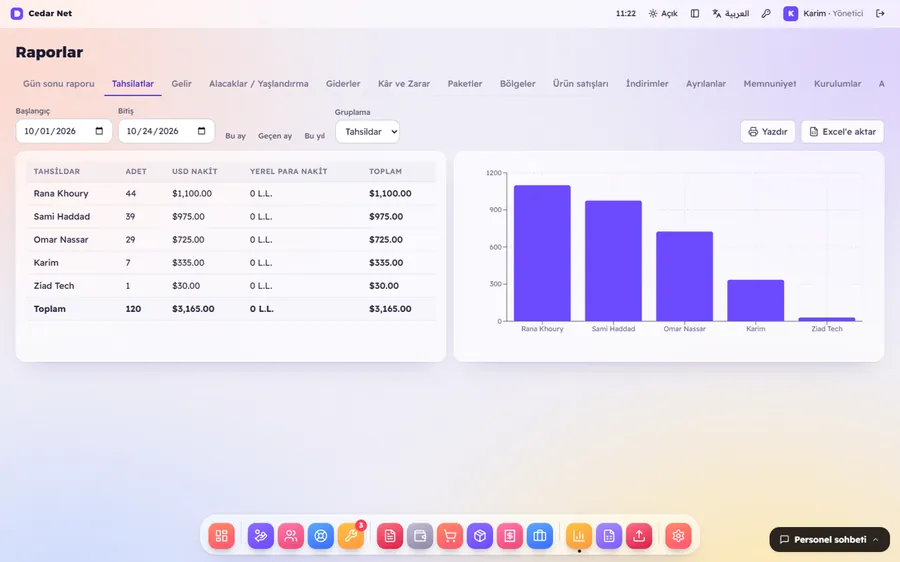Open the gray wallet icon in dock
This screenshot has width=900, height=562.
click(420, 536)
